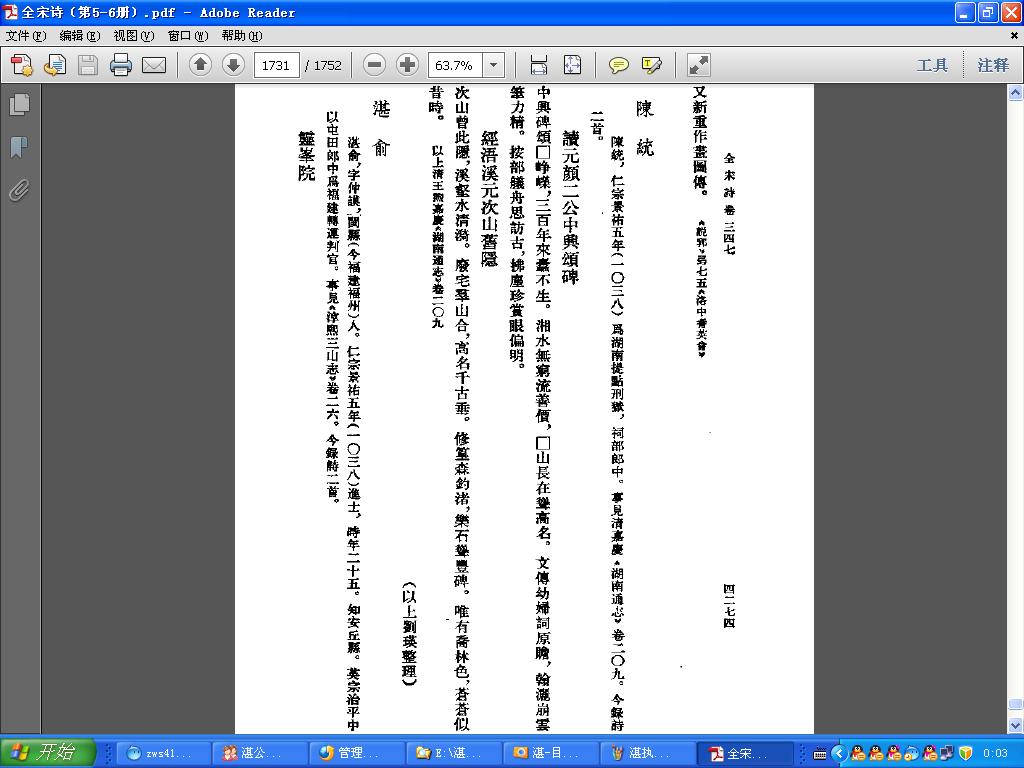
Task: Print the document using printer icon
Action: coord(121,65)
